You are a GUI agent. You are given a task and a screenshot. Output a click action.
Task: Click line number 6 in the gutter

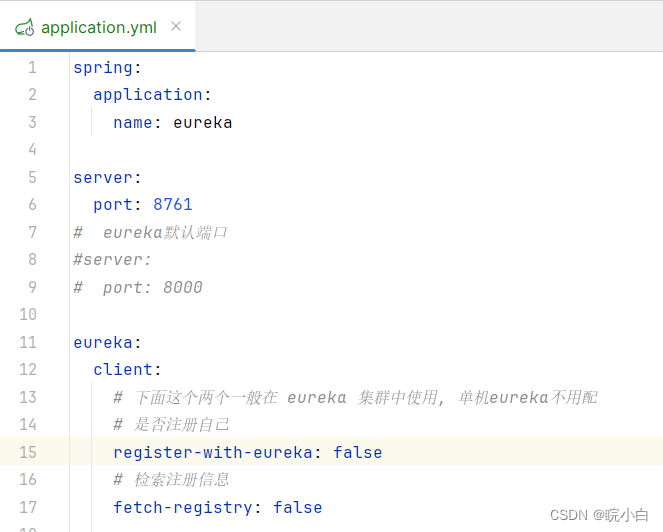point(33,205)
